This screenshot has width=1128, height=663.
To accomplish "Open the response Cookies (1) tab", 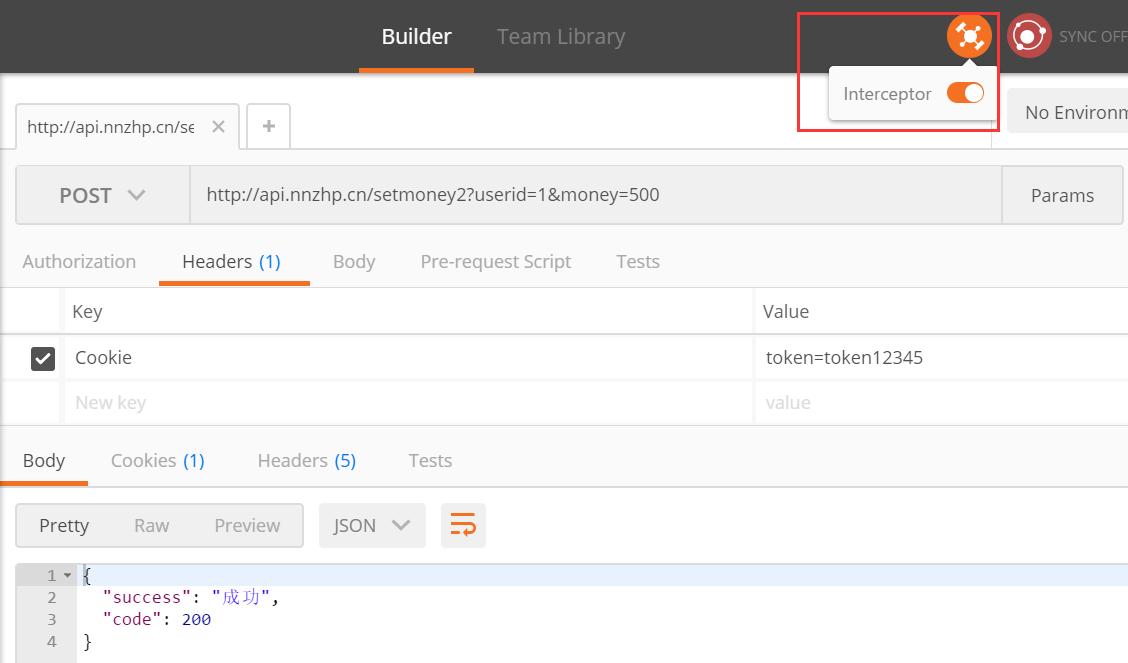I will pos(158,461).
